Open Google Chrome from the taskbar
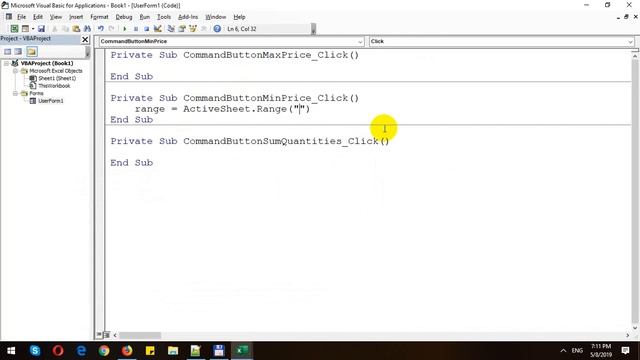 coord(104,351)
